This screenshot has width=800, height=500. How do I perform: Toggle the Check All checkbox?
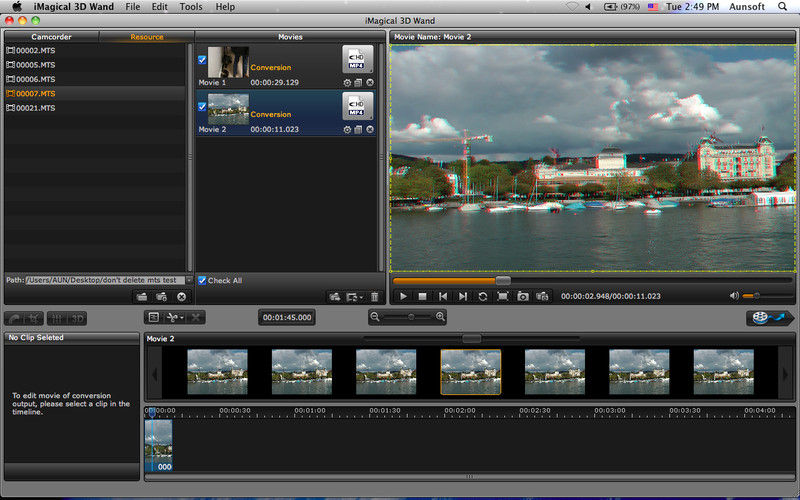click(202, 281)
